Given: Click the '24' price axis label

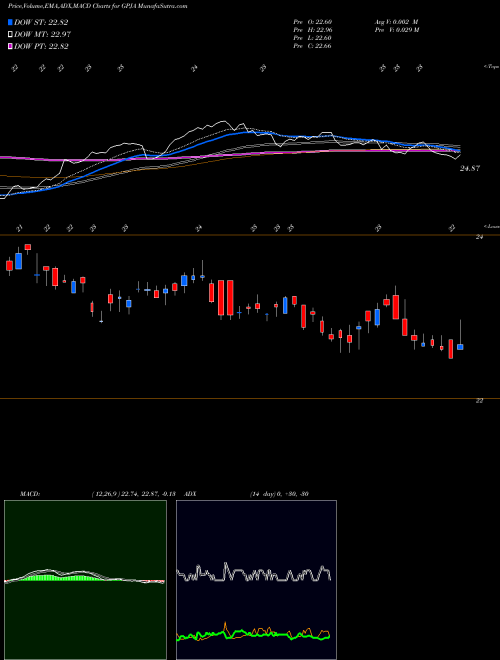Looking at the screenshot, I should [479, 237].
